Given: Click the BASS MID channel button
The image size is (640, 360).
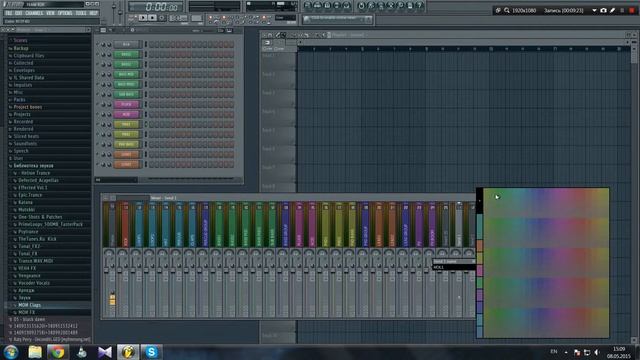Looking at the screenshot, I should click(x=127, y=74).
